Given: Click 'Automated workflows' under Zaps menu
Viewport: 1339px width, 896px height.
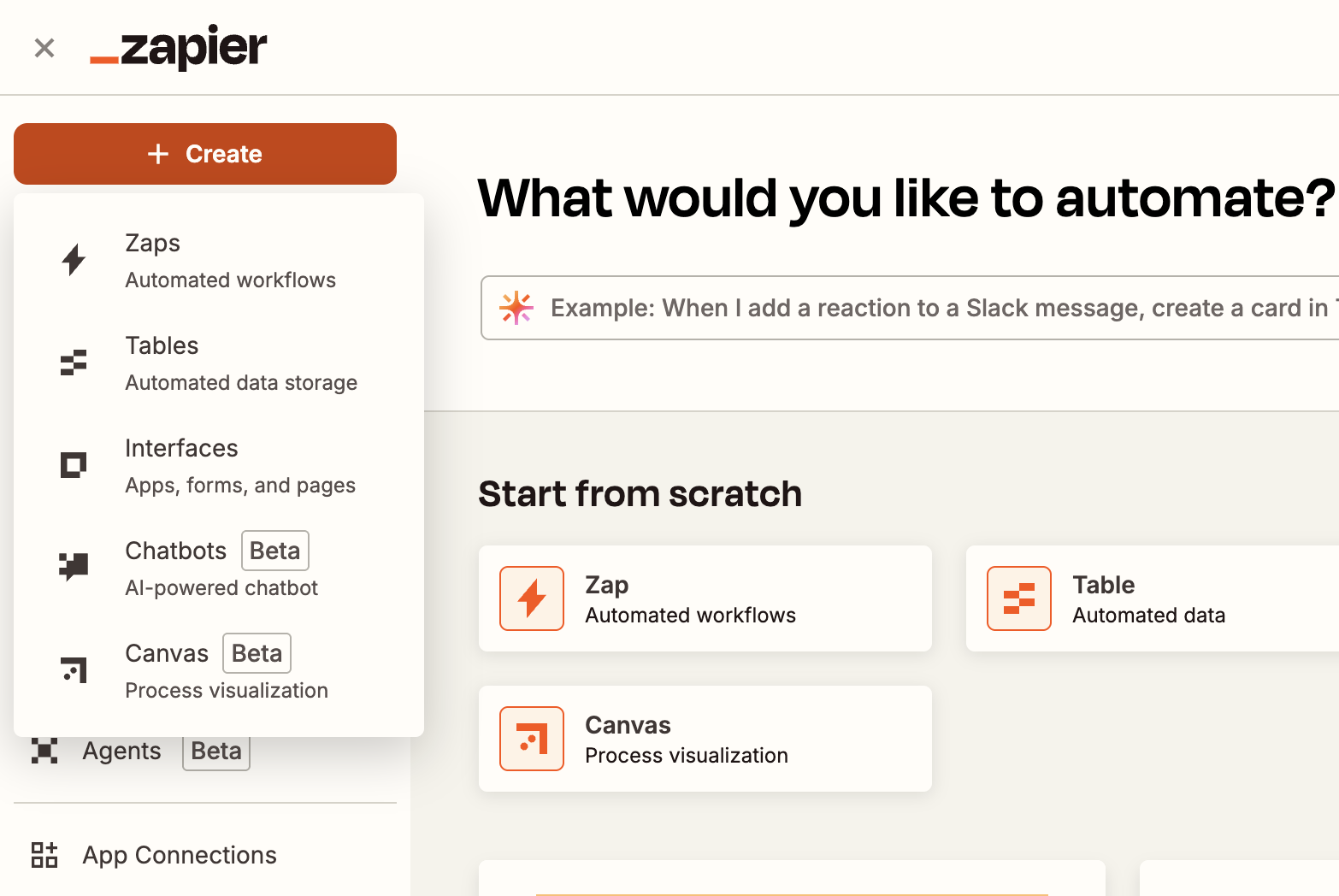Looking at the screenshot, I should 231,280.
